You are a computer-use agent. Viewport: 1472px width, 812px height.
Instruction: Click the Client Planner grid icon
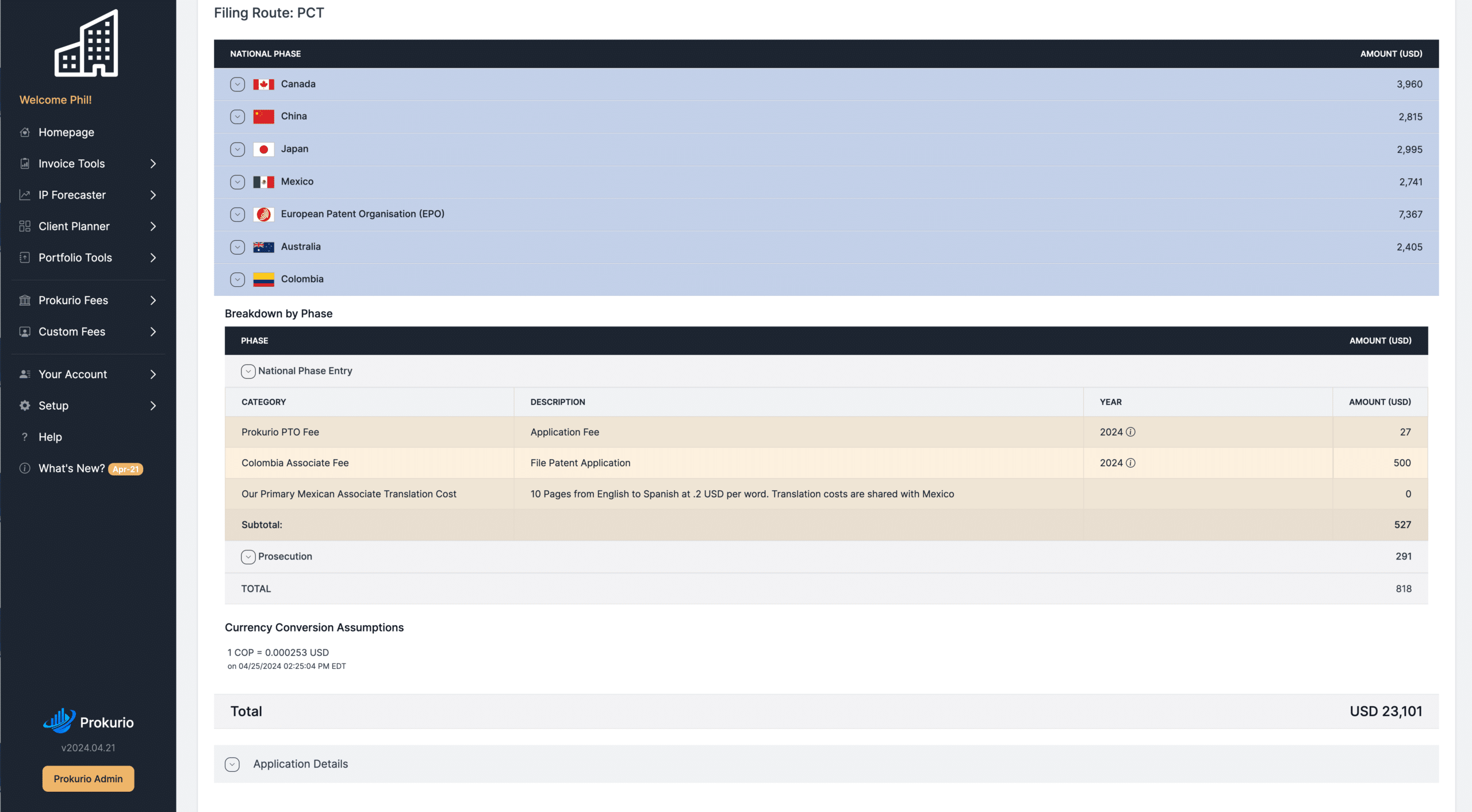(x=25, y=226)
